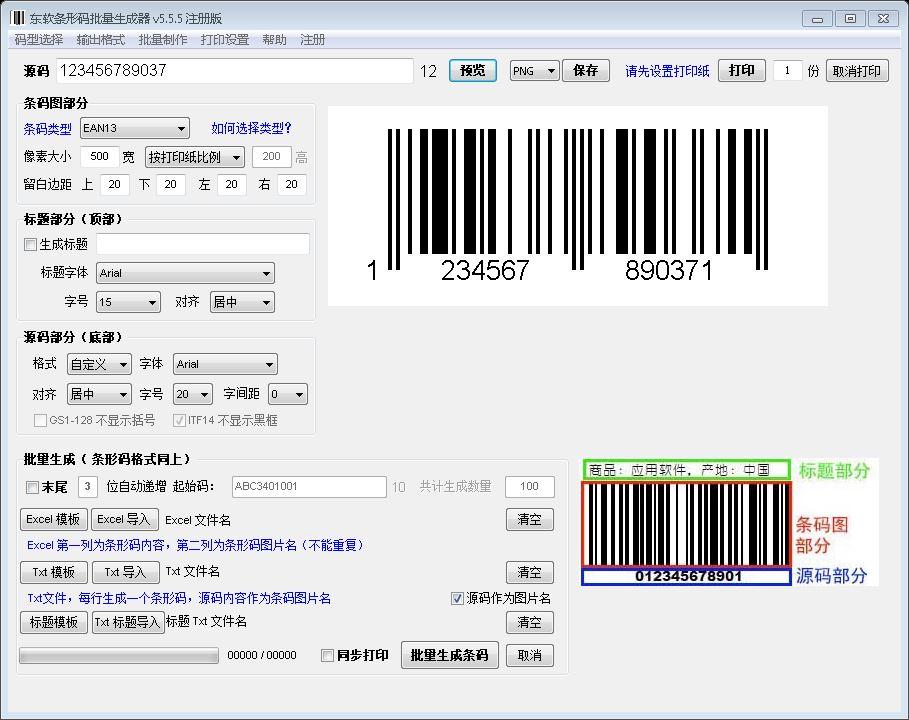Screen dimensions: 909x720
Task: Open the 注册 menu
Action: pyautogui.click(x=312, y=39)
